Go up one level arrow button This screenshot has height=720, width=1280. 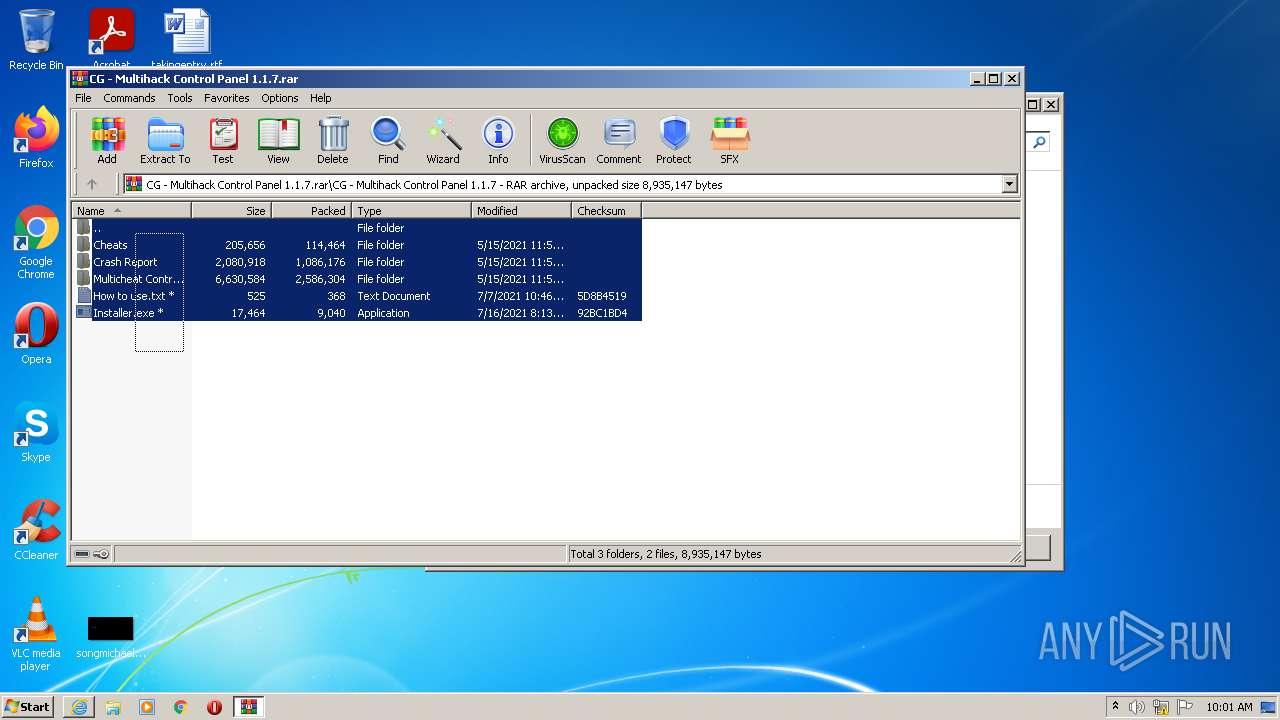[x=92, y=184]
